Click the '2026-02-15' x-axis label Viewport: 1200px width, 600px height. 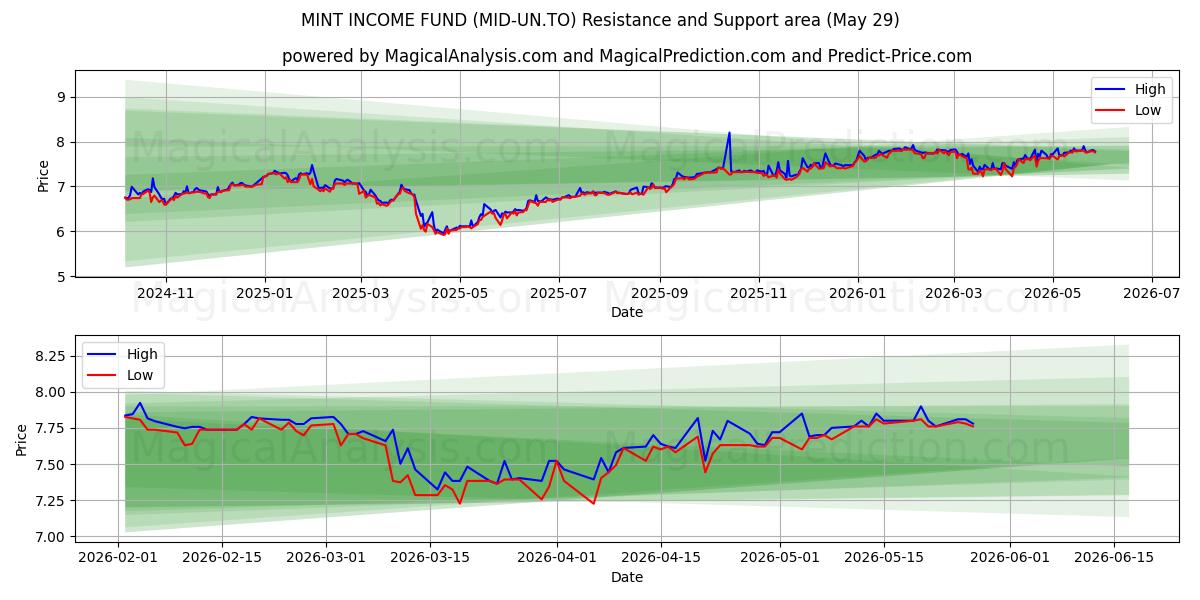224,558
